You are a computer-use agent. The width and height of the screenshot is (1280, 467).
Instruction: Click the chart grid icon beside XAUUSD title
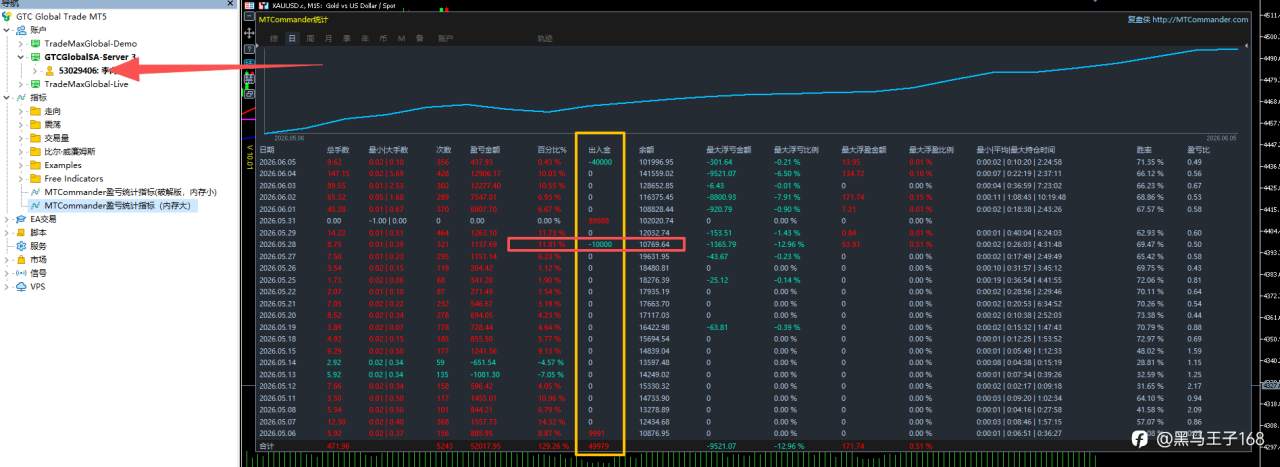click(x=251, y=5)
